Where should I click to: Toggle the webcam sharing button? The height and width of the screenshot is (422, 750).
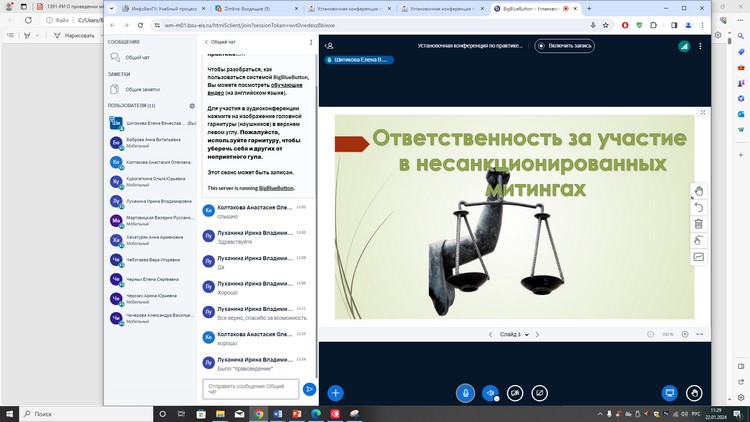point(515,393)
